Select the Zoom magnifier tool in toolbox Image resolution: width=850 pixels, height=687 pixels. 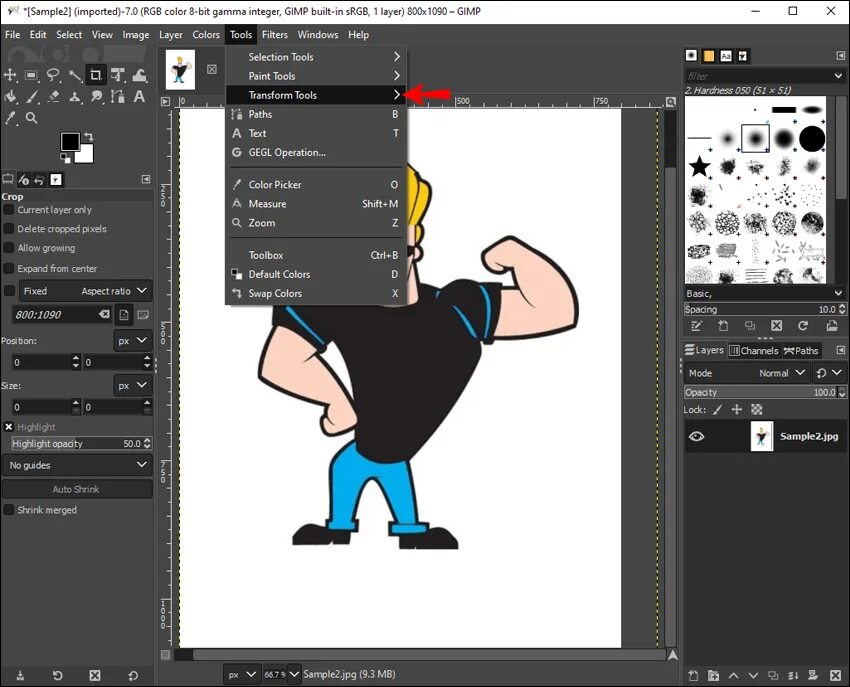31,118
